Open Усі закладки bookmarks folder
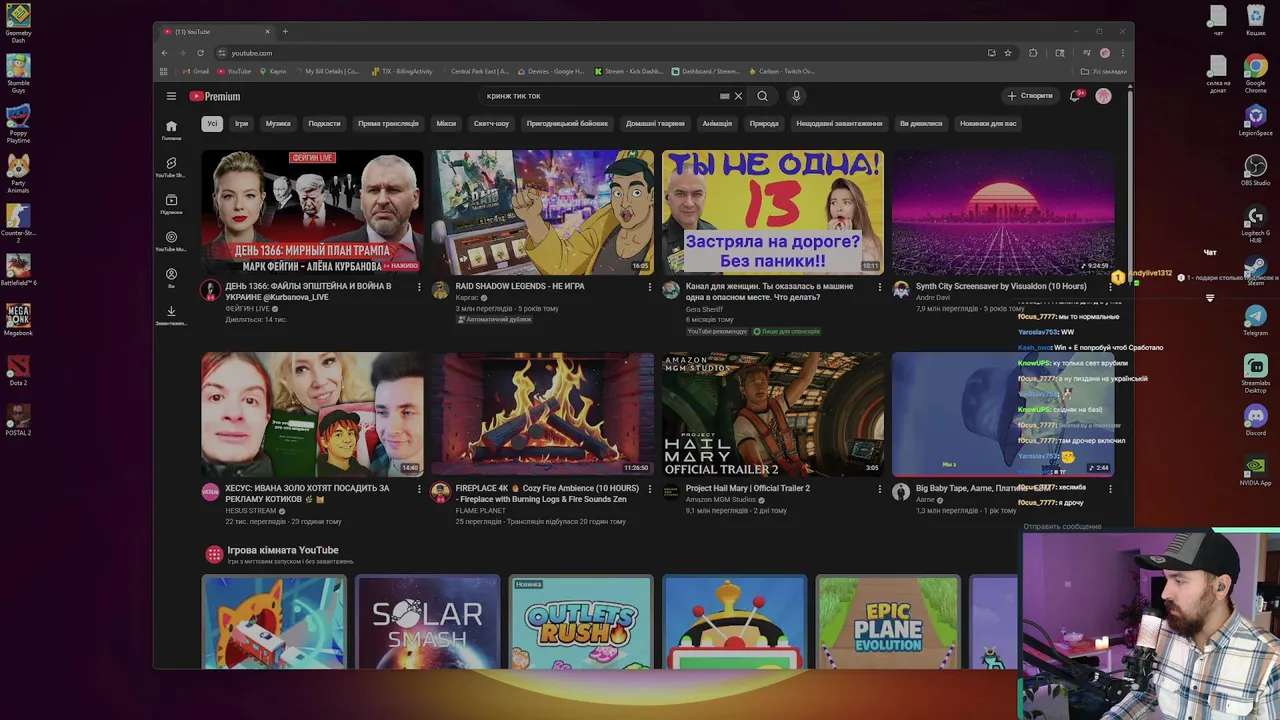1280x720 pixels. click(1103, 71)
